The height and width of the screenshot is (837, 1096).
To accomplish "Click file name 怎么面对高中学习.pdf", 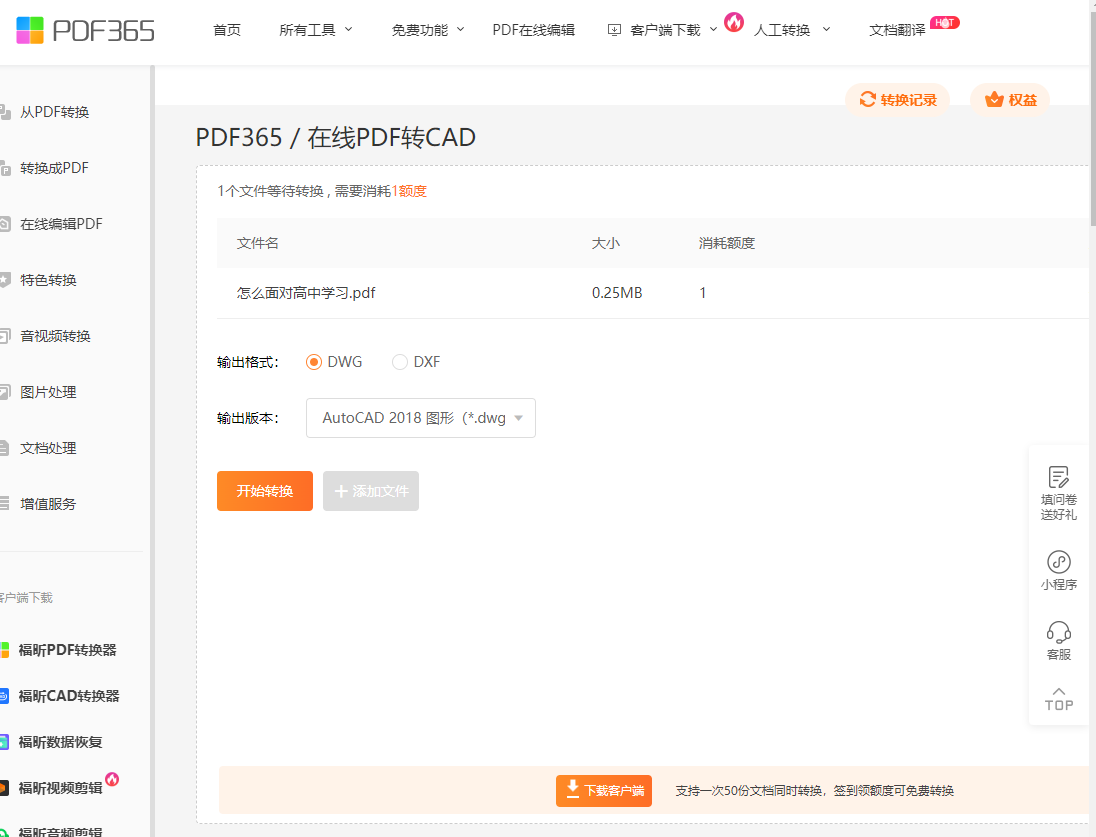I will [306, 293].
